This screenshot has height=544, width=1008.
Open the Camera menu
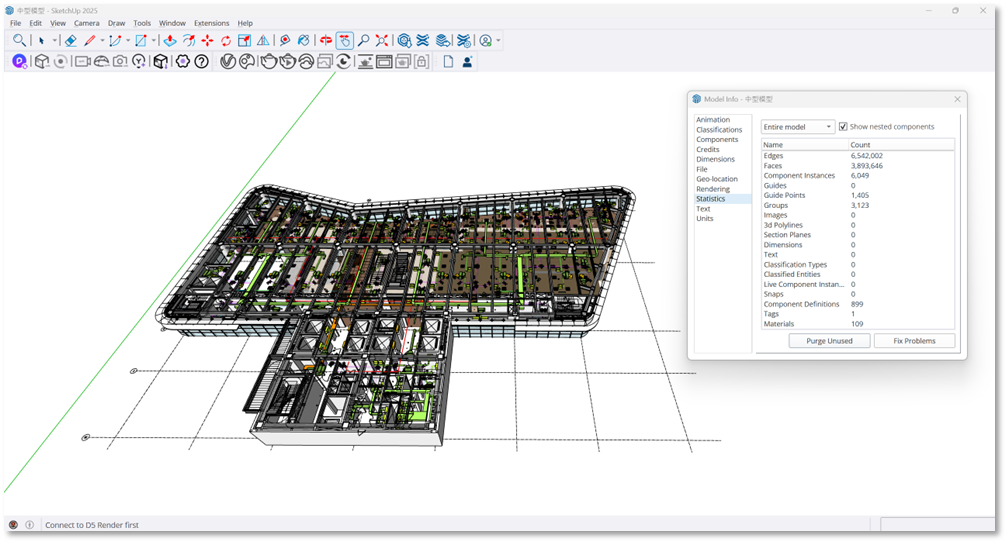tap(87, 23)
